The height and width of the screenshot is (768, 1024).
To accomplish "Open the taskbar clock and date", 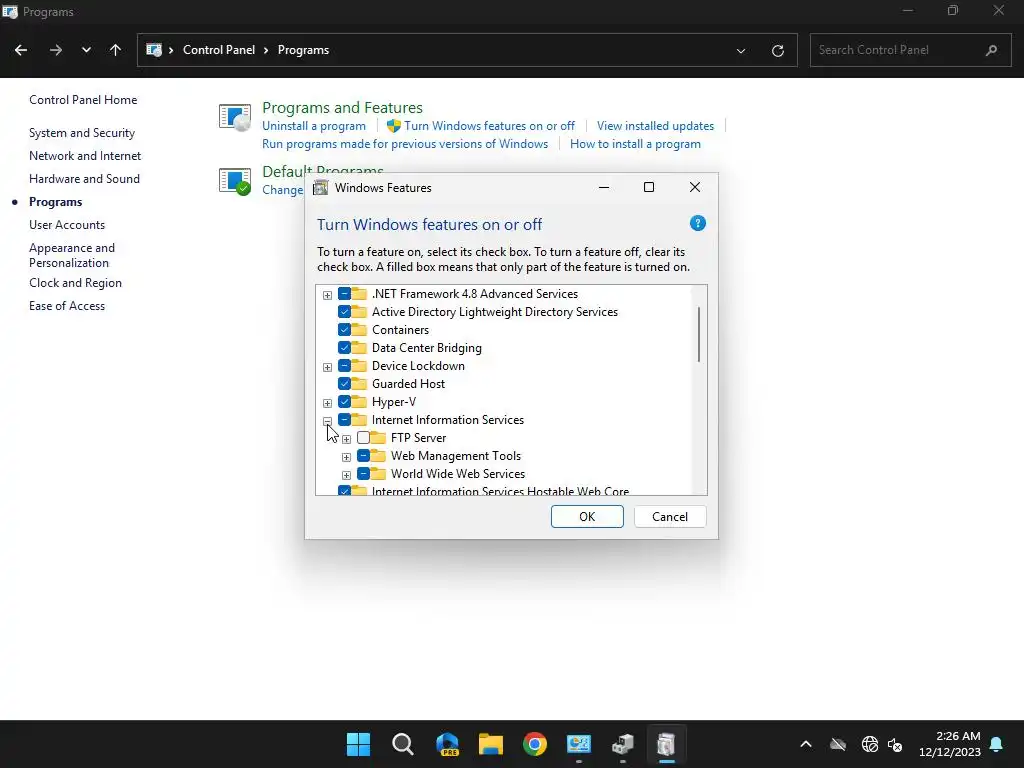I will pos(950,744).
